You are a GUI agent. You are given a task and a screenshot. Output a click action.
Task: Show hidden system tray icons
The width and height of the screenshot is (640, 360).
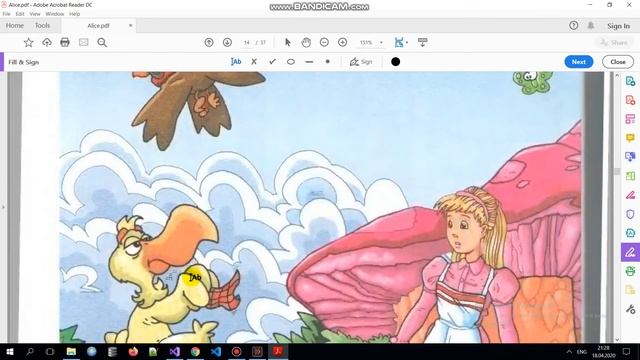coord(569,351)
